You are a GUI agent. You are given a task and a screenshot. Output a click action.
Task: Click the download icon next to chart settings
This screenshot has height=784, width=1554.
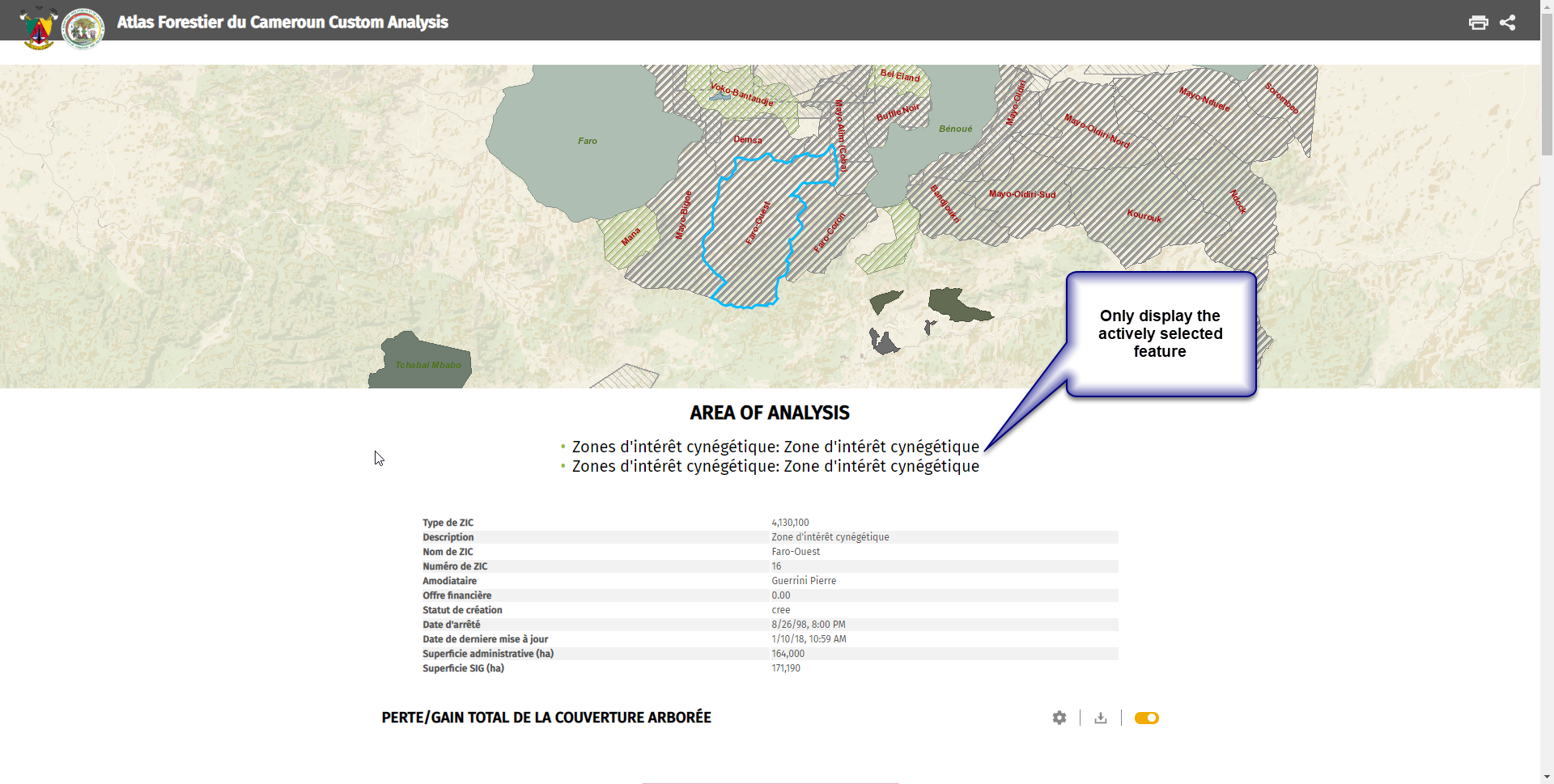(x=1101, y=718)
